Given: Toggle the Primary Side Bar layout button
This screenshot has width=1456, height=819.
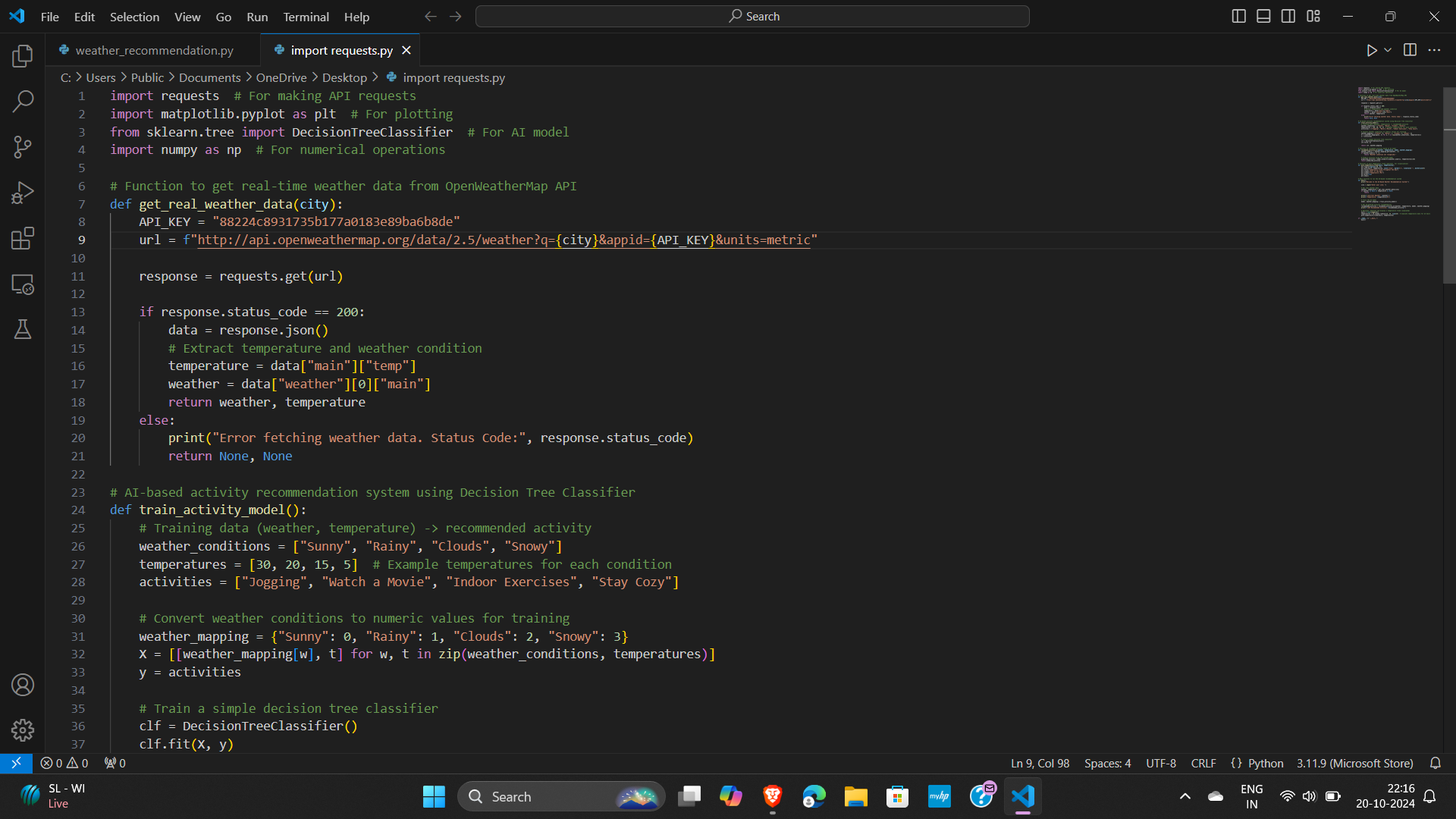Looking at the screenshot, I should click(1238, 16).
